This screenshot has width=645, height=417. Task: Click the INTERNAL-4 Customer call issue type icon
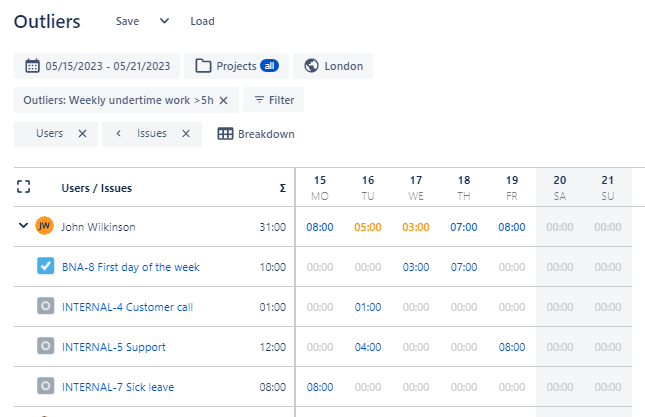pos(45,307)
